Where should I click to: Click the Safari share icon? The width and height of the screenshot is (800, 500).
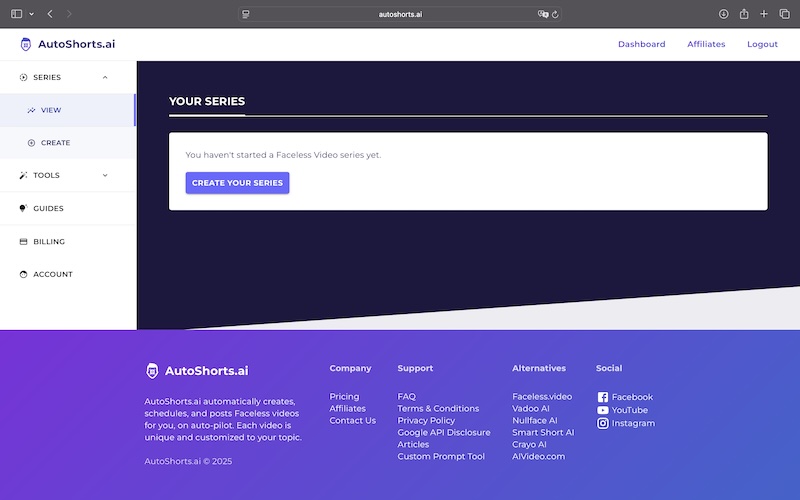tap(744, 14)
